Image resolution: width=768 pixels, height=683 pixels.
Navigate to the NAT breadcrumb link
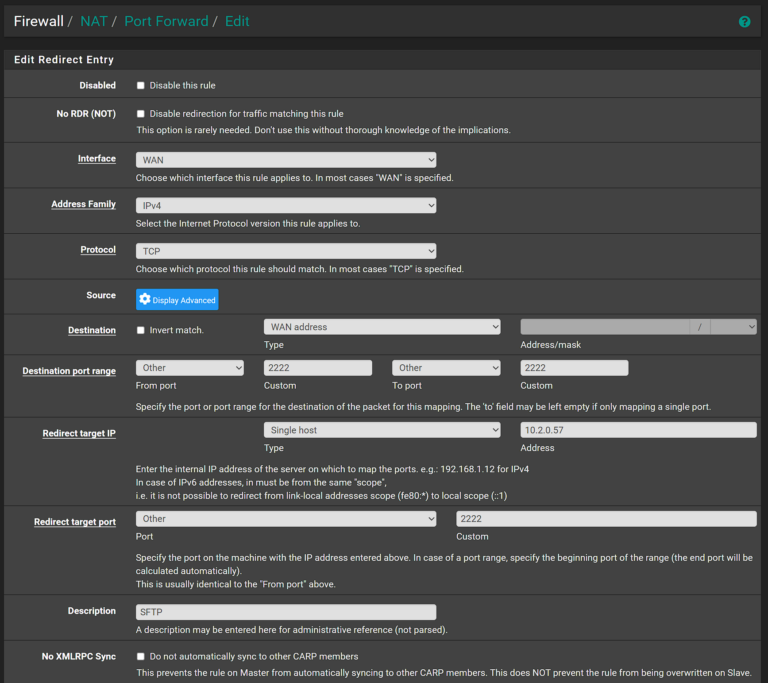pos(93,21)
